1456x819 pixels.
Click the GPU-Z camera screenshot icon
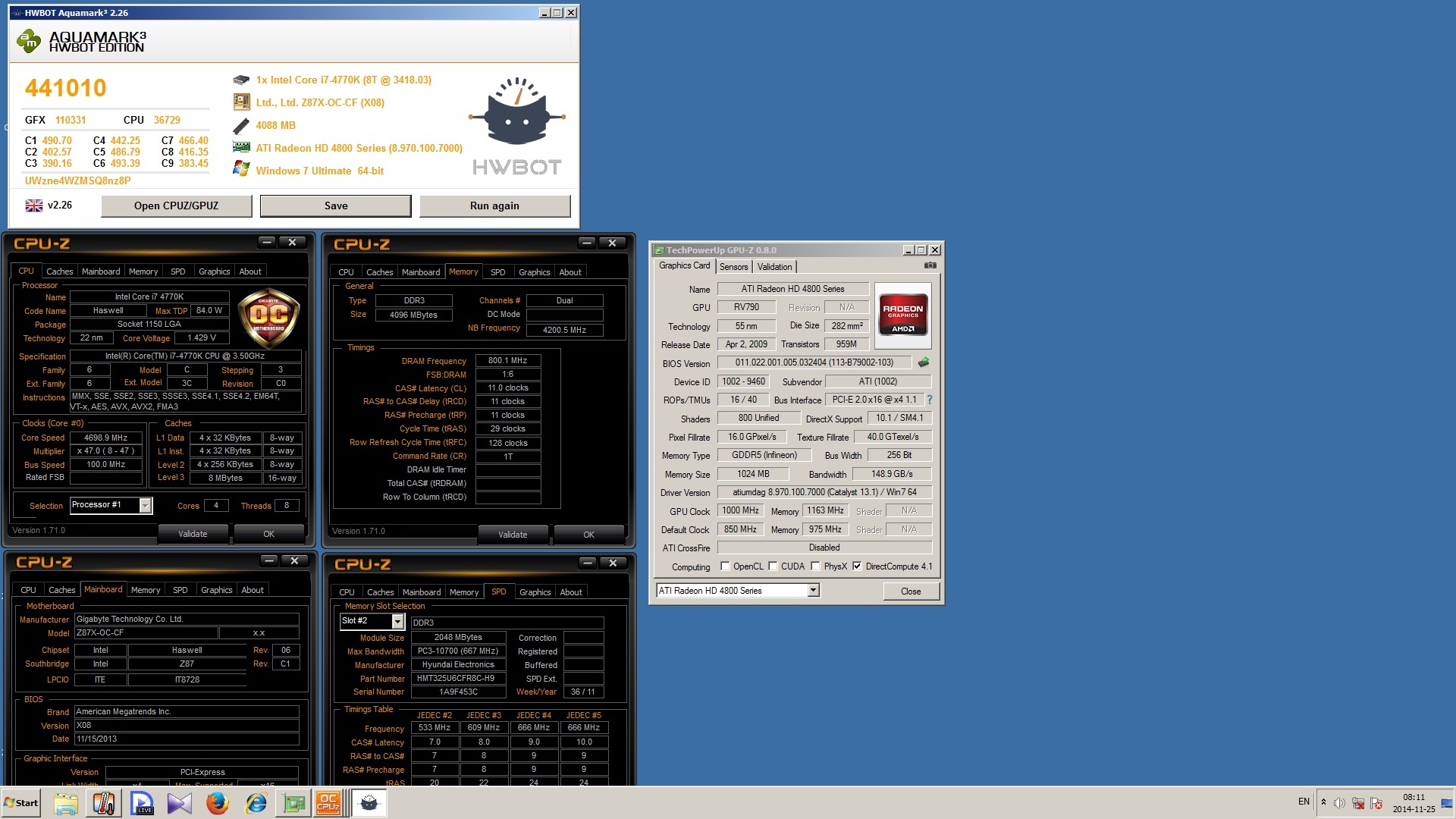[x=930, y=265]
